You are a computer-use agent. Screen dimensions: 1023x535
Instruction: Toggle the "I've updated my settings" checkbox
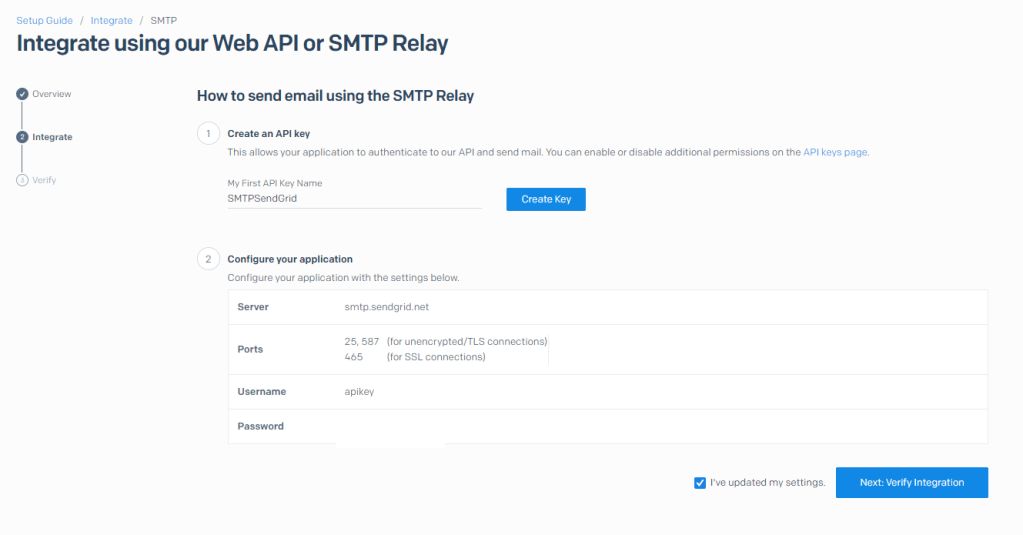pyautogui.click(x=700, y=483)
